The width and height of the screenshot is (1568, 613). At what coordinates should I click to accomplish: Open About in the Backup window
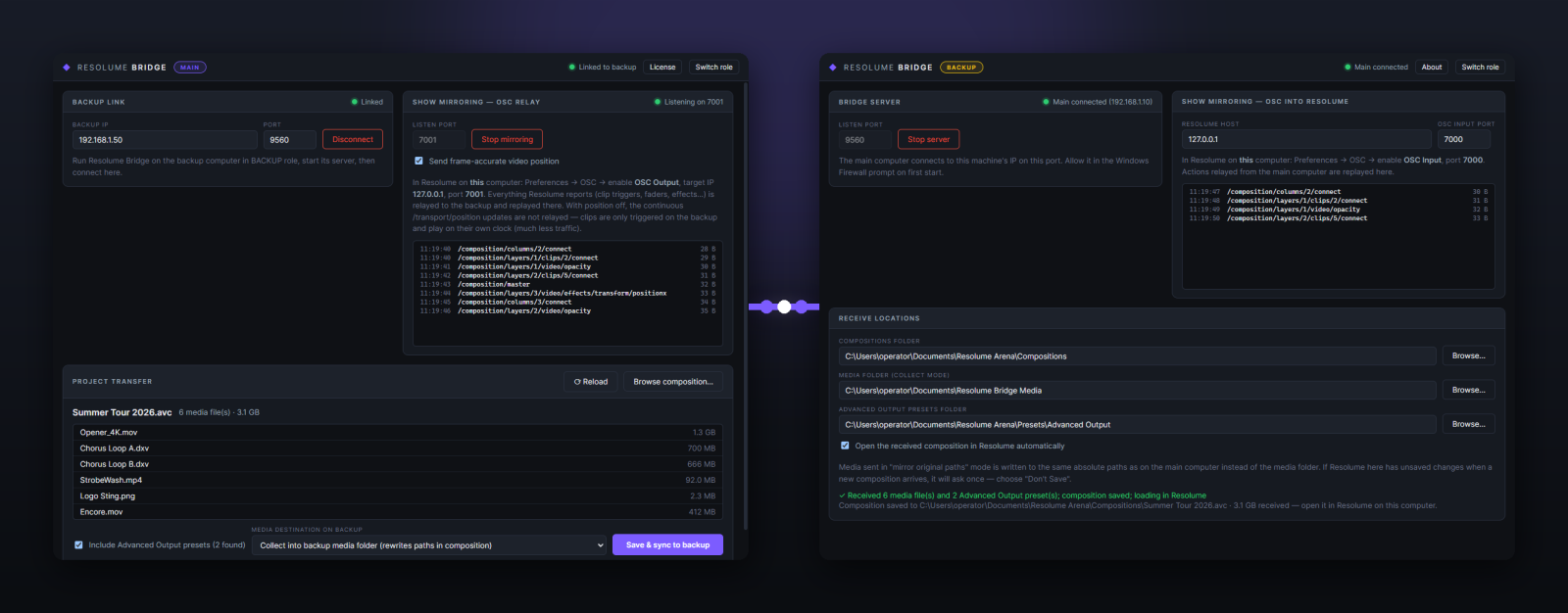click(1432, 68)
